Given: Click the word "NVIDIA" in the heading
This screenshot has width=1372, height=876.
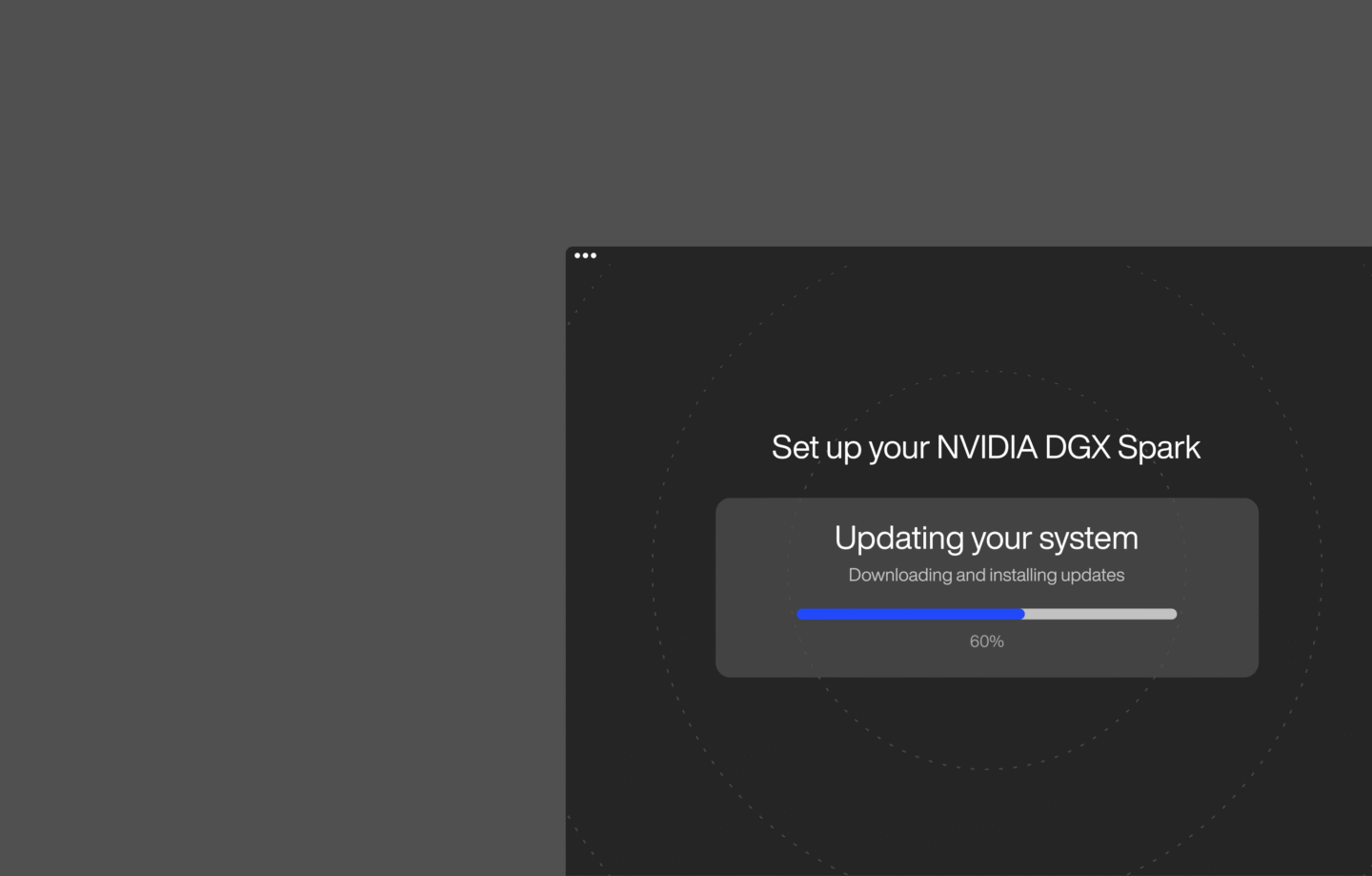Looking at the screenshot, I should click(x=986, y=447).
